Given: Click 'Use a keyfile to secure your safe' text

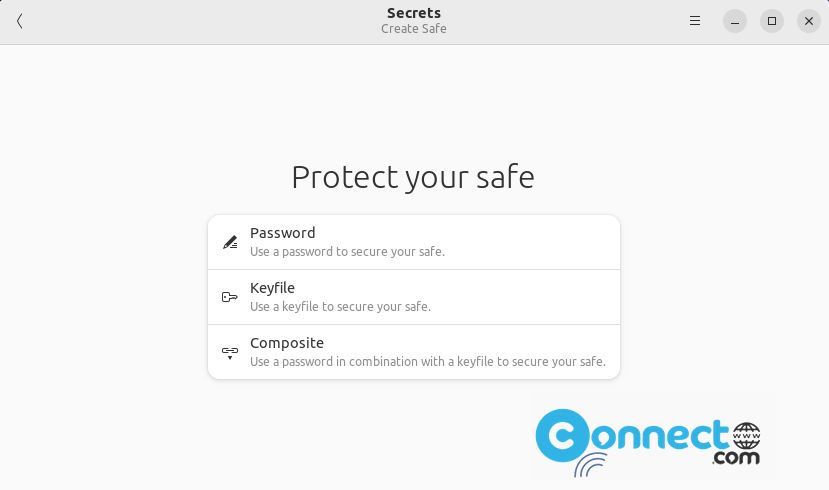Looking at the screenshot, I should coord(340,307).
